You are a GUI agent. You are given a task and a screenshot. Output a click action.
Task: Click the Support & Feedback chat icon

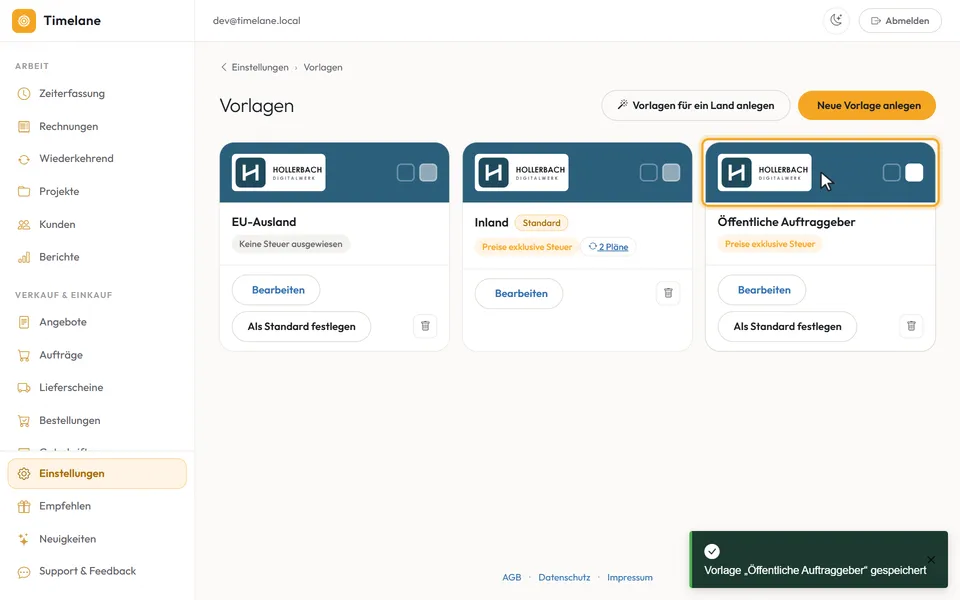24,572
